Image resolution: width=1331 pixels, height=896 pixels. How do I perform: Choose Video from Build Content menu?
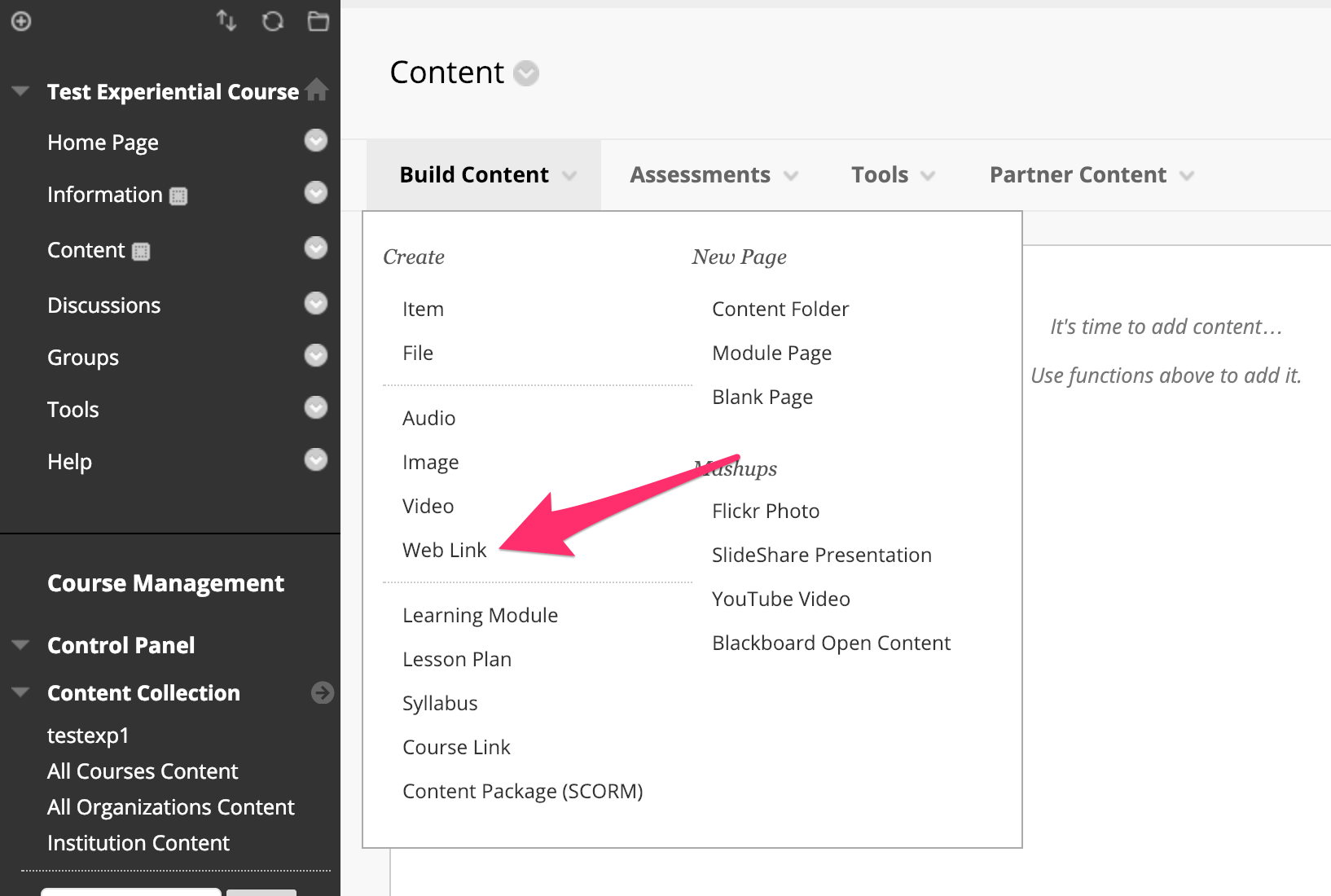[428, 507]
